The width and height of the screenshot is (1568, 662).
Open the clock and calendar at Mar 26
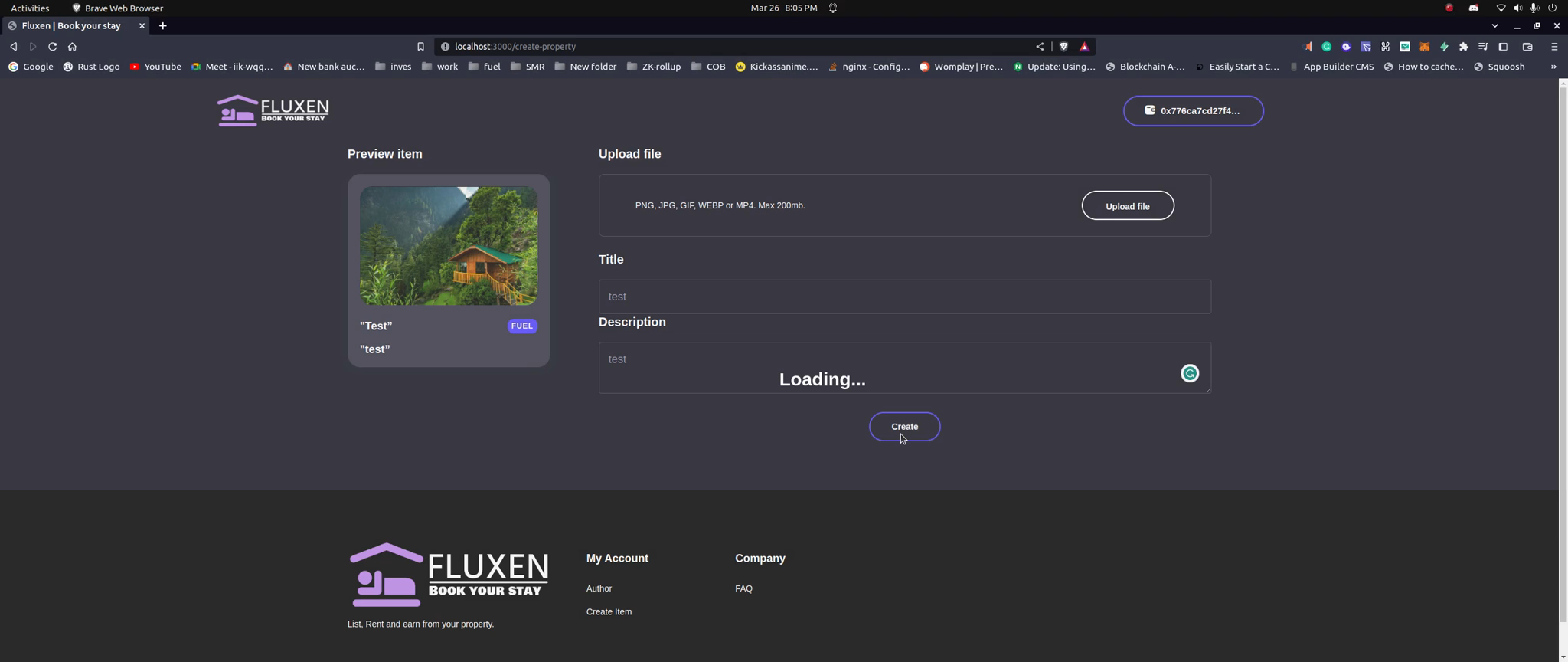pos(783,8)
